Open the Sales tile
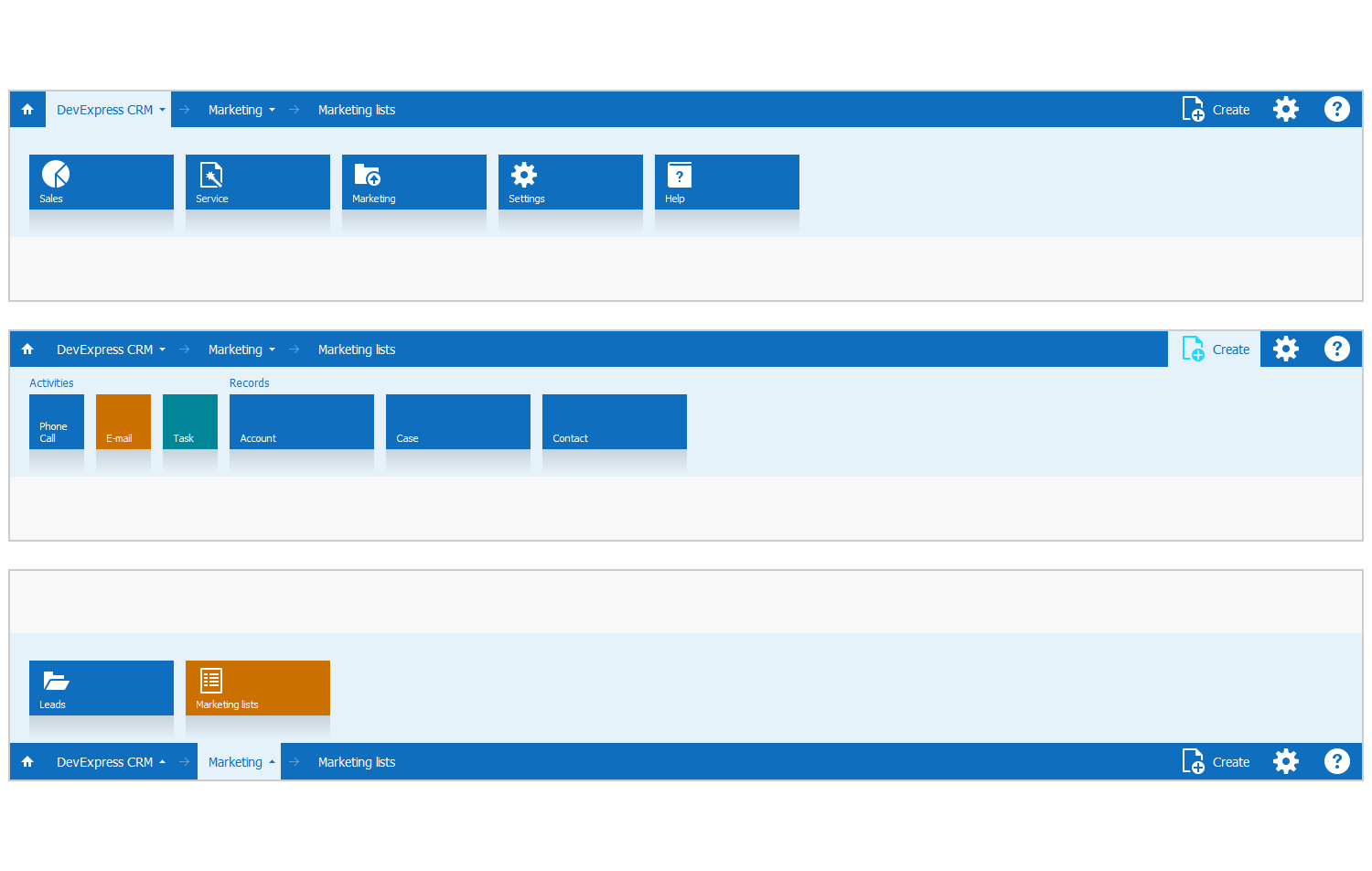 point(101,181)
